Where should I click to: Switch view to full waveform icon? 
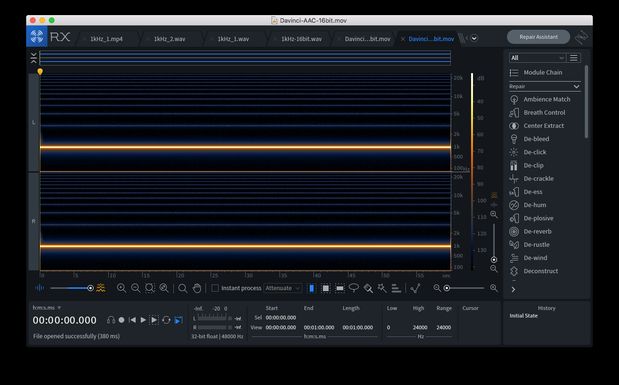click(39, 288)
